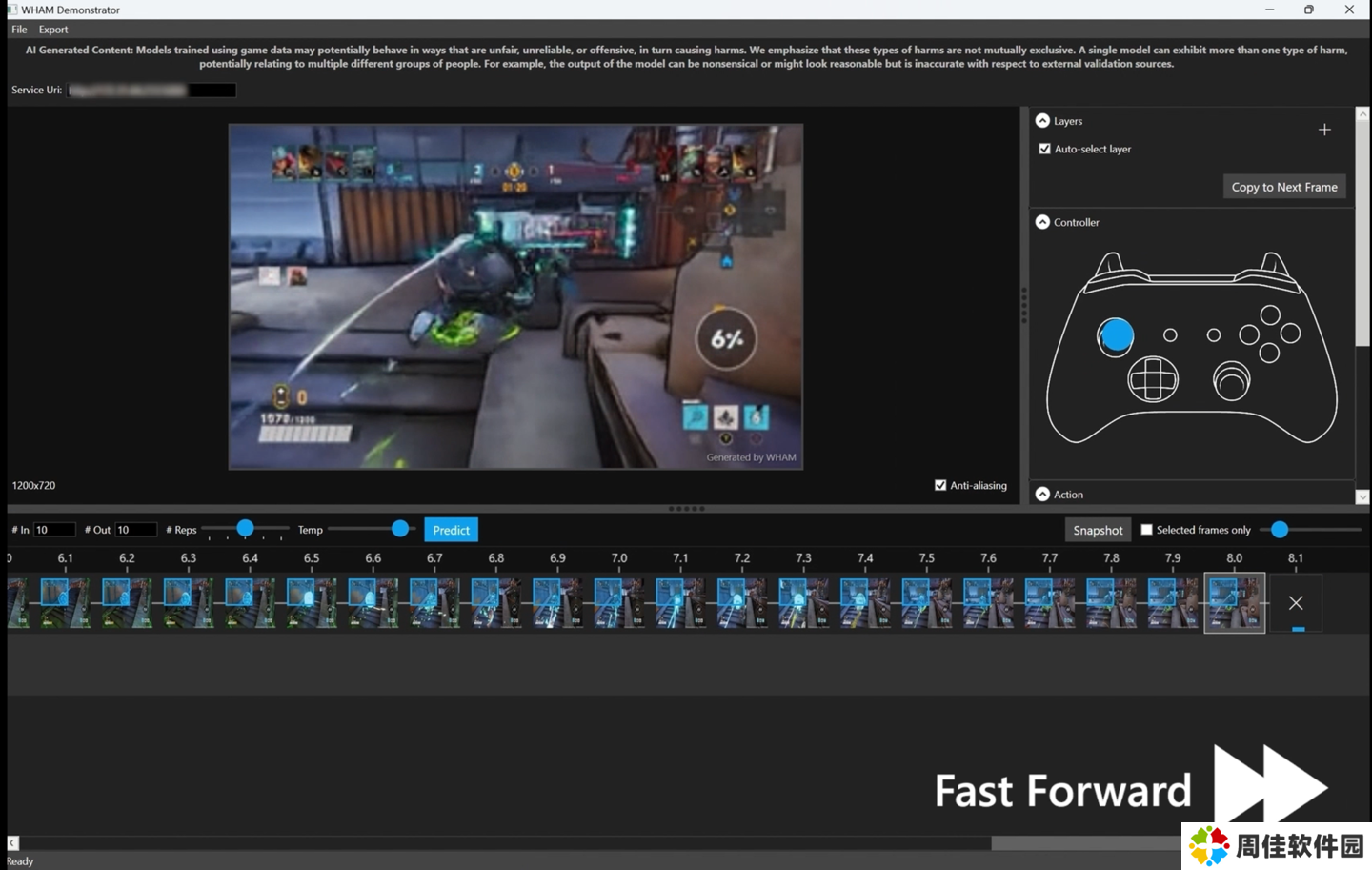Click the right thumbstick on the controller
1372x870 pixels.
1231,381
